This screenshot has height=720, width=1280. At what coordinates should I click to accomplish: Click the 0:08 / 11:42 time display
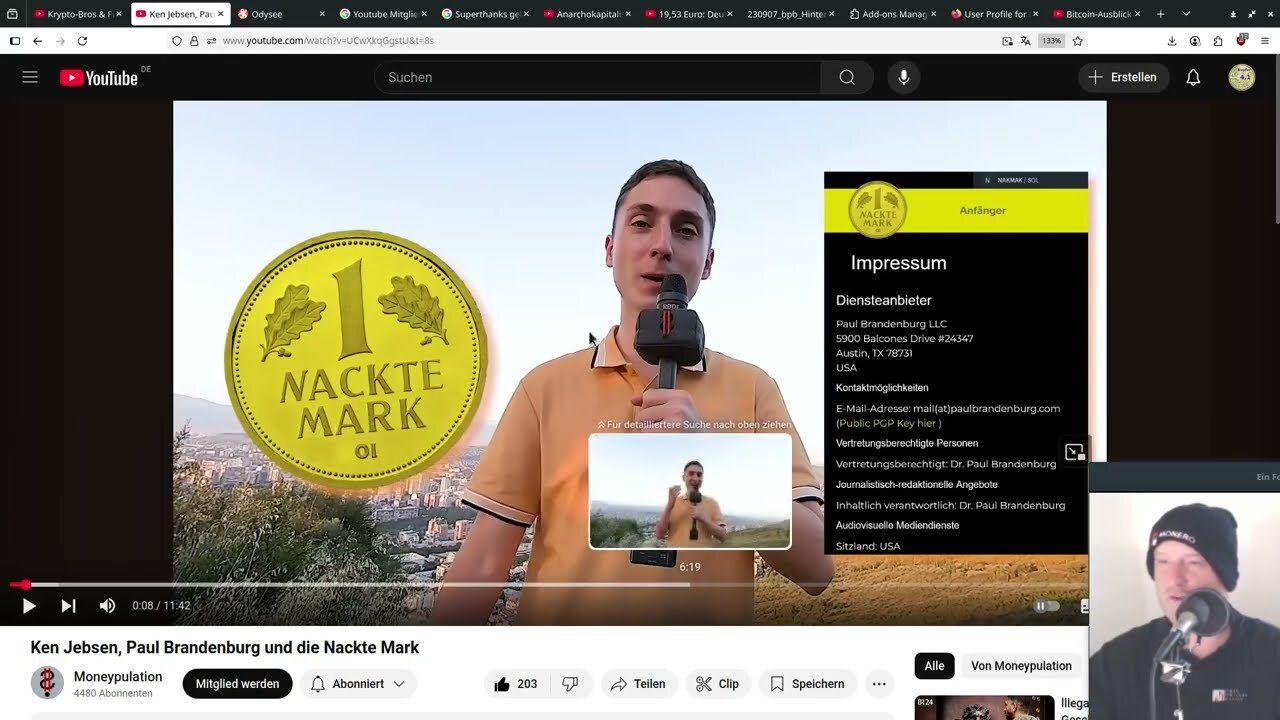point(162,605)
